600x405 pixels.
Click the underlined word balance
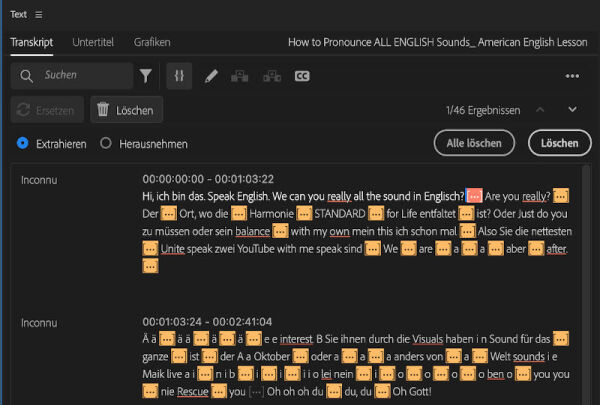click(253, 231)
